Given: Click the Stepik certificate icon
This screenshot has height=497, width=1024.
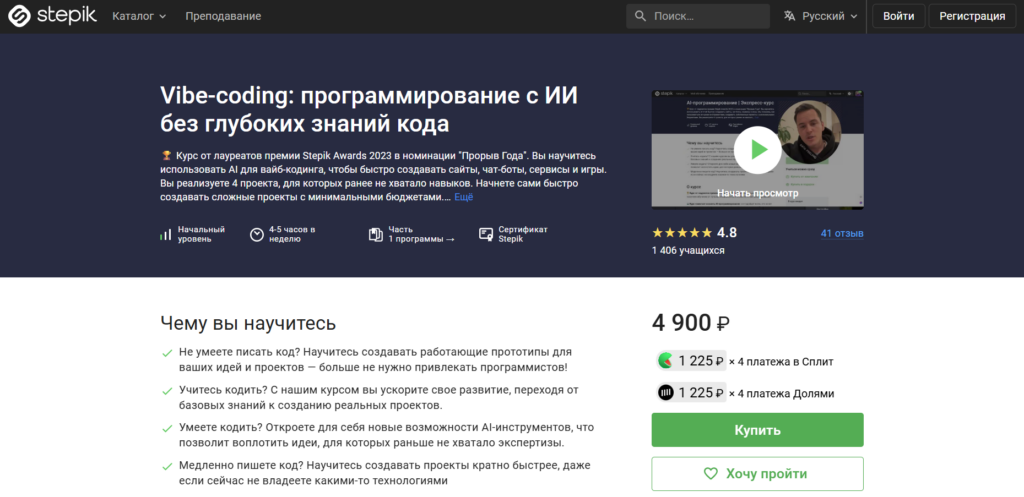Looking at the screenshot, I should tap(485, 234).
